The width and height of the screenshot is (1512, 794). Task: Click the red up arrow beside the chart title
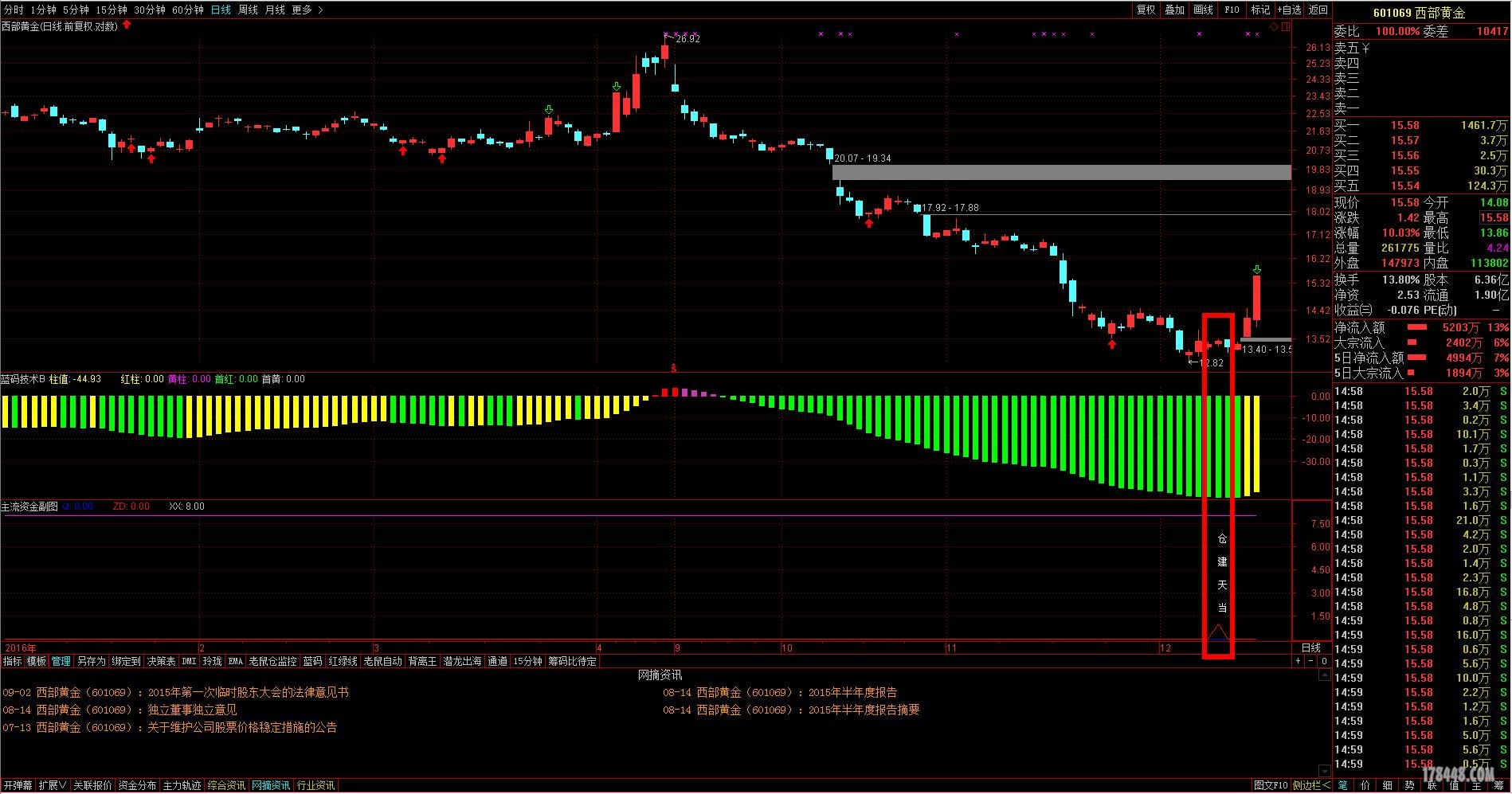[127, 25]
